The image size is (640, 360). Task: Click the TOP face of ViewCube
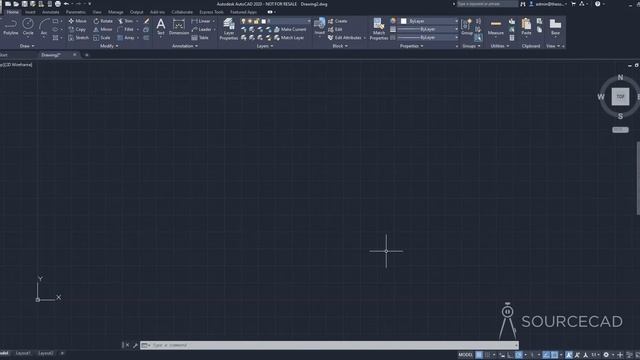coord(620,97)
